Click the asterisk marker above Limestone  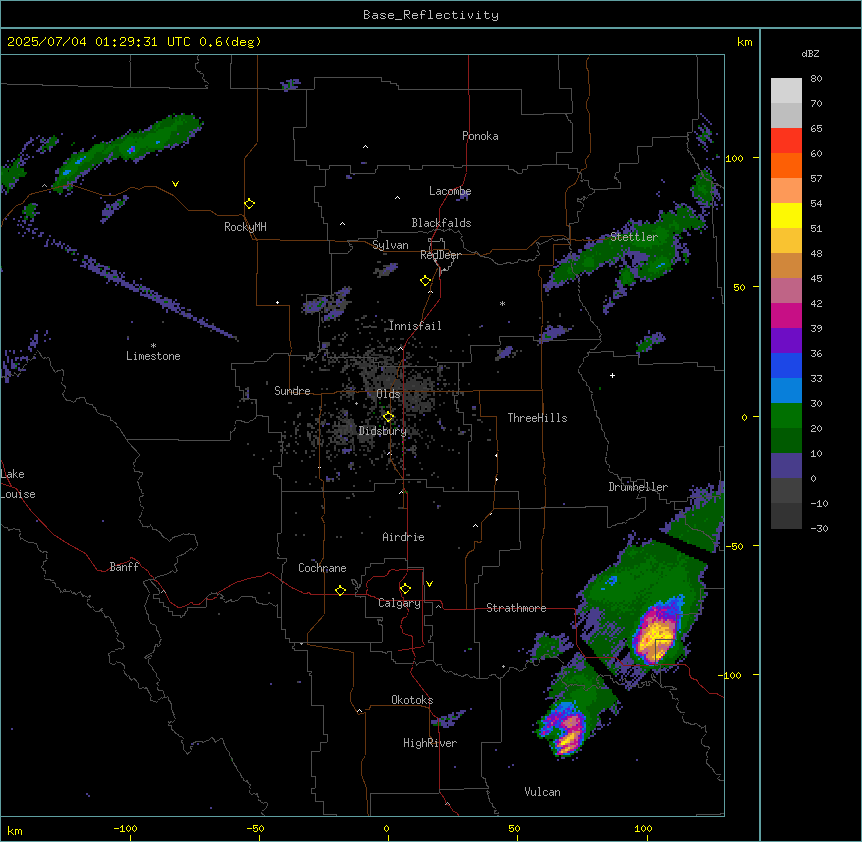pyautogui.click(x=153, y=346)
